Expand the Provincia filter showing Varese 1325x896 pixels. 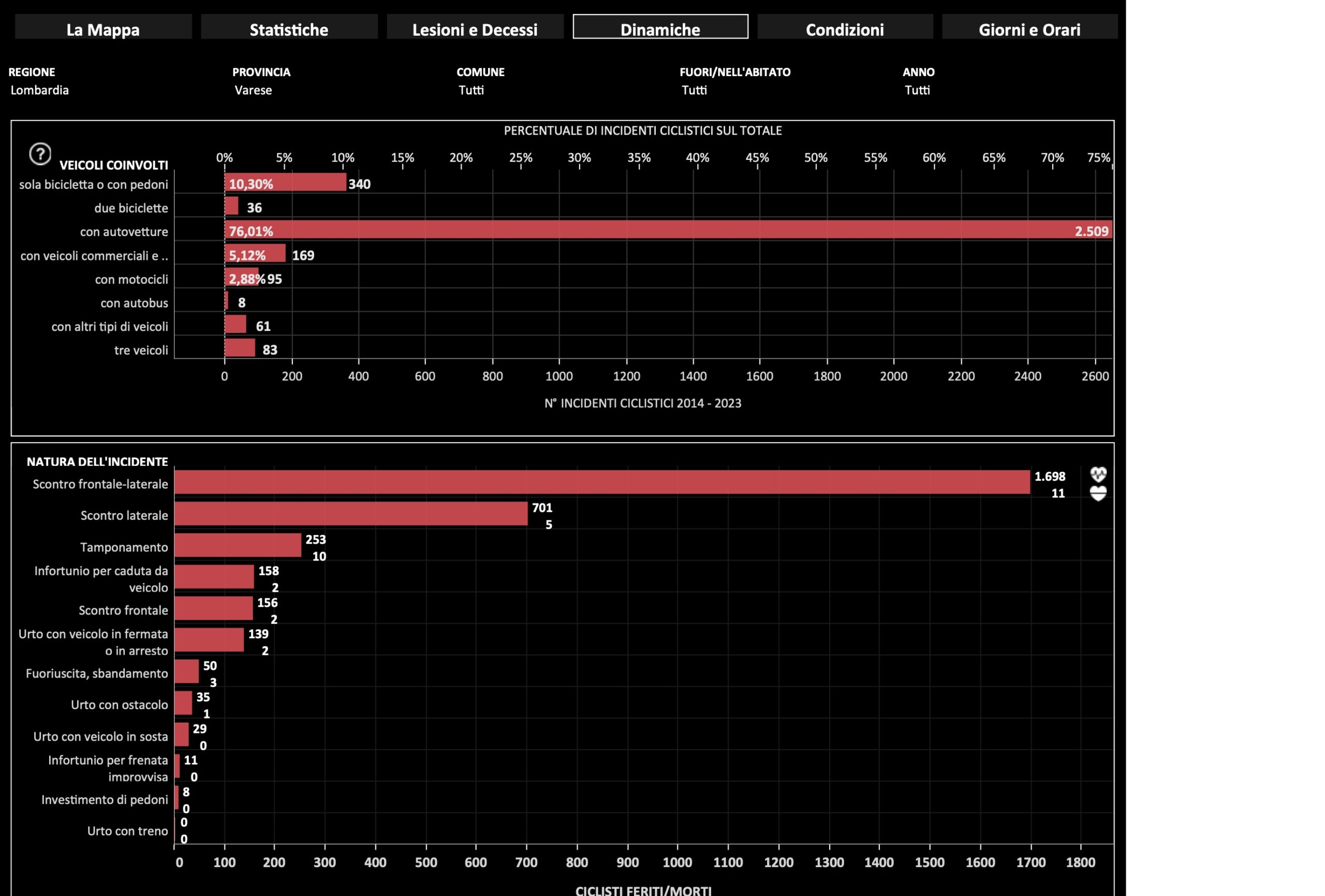254,90
